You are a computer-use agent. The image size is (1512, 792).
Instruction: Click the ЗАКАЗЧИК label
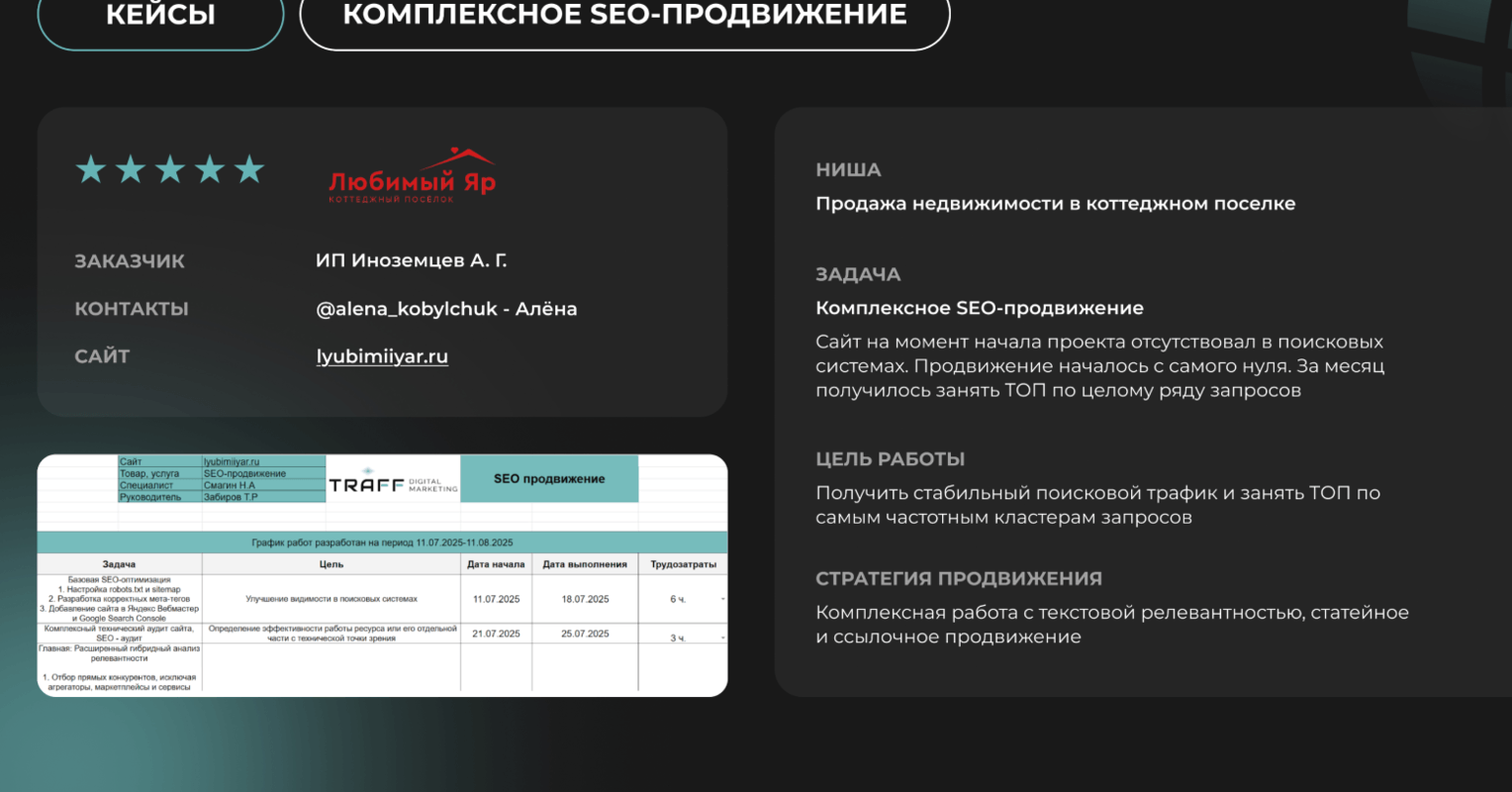click(130, 261)
